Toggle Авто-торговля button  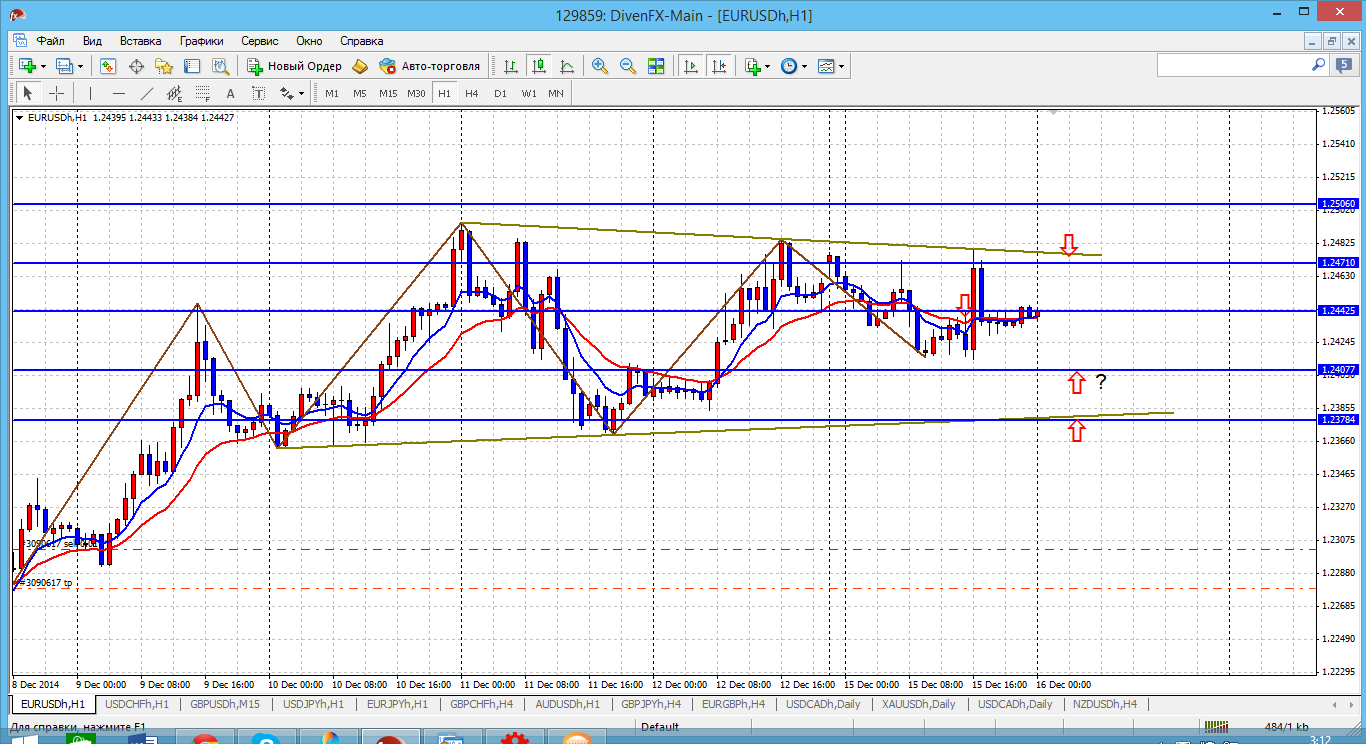pyautogui.click(x=430, y=66)
